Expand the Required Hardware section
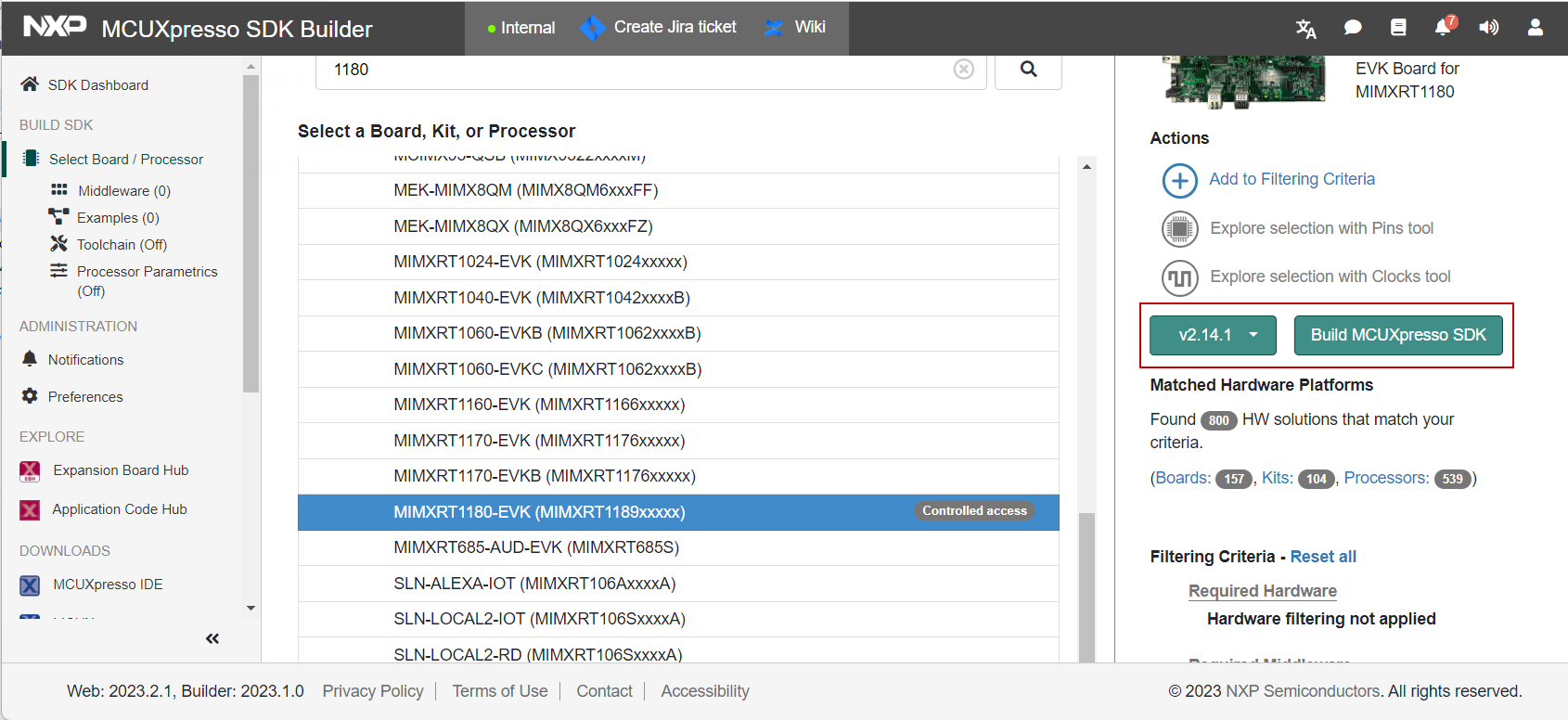This screenshot has height=720, width=1568. [1262, 591]
